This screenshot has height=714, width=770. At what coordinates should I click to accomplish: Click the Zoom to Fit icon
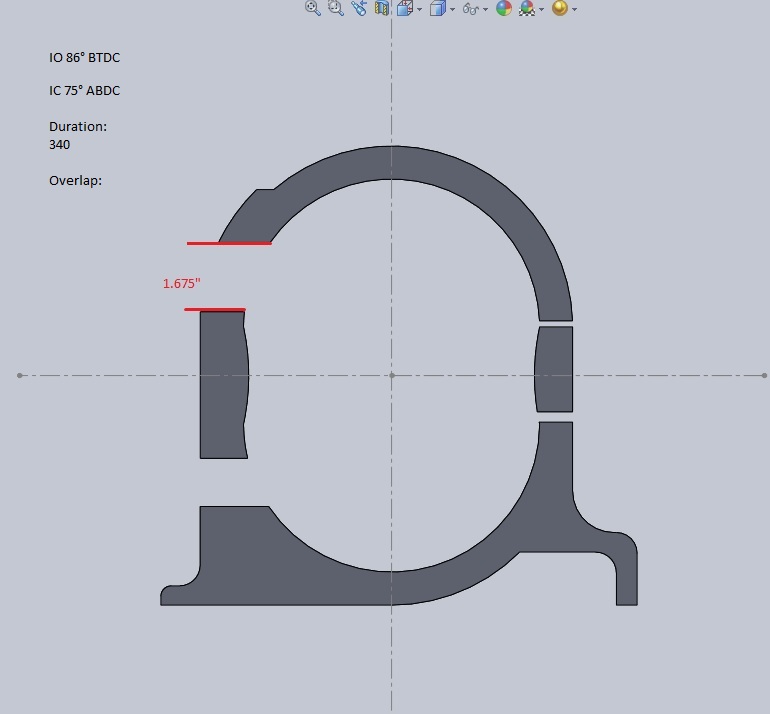312,8
